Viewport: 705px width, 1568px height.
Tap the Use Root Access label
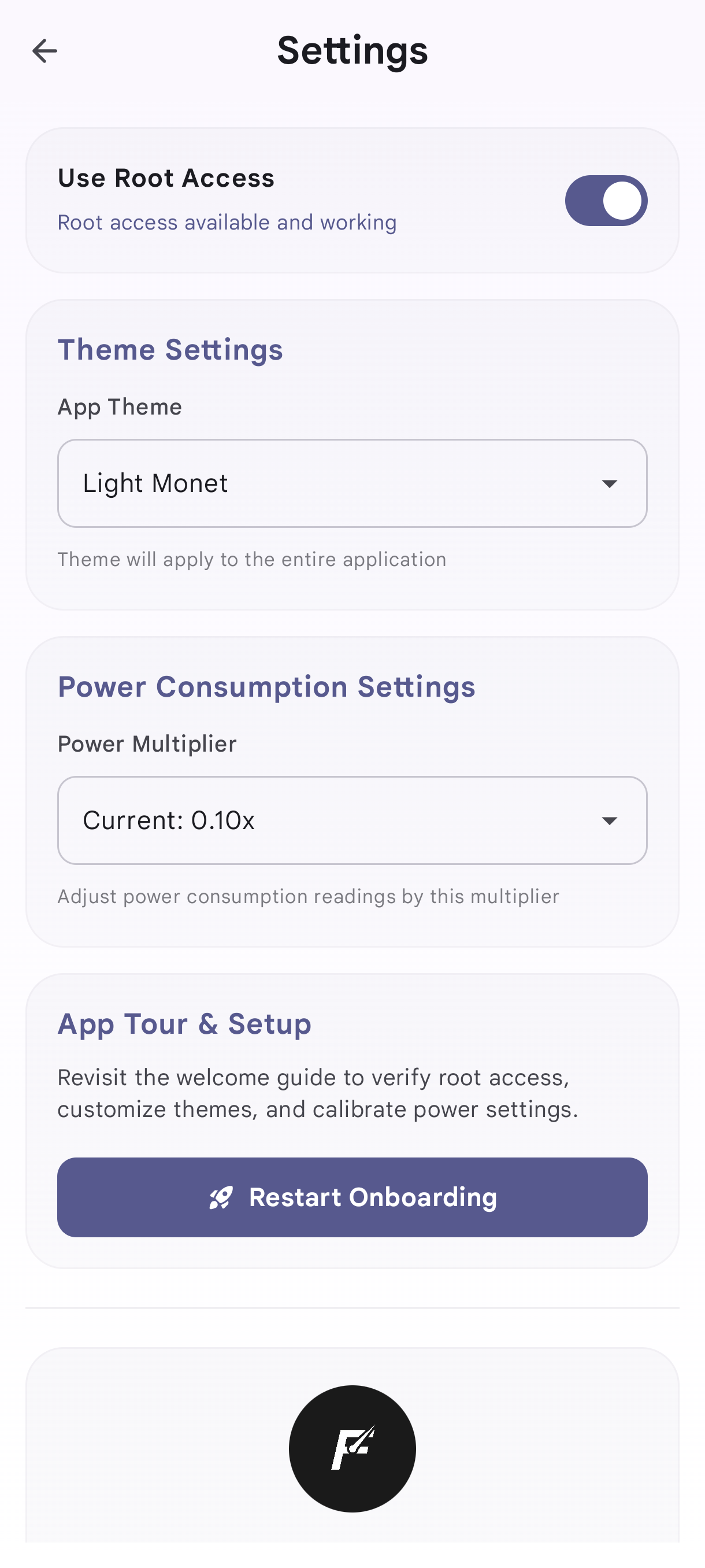click(x=166, y=178)
